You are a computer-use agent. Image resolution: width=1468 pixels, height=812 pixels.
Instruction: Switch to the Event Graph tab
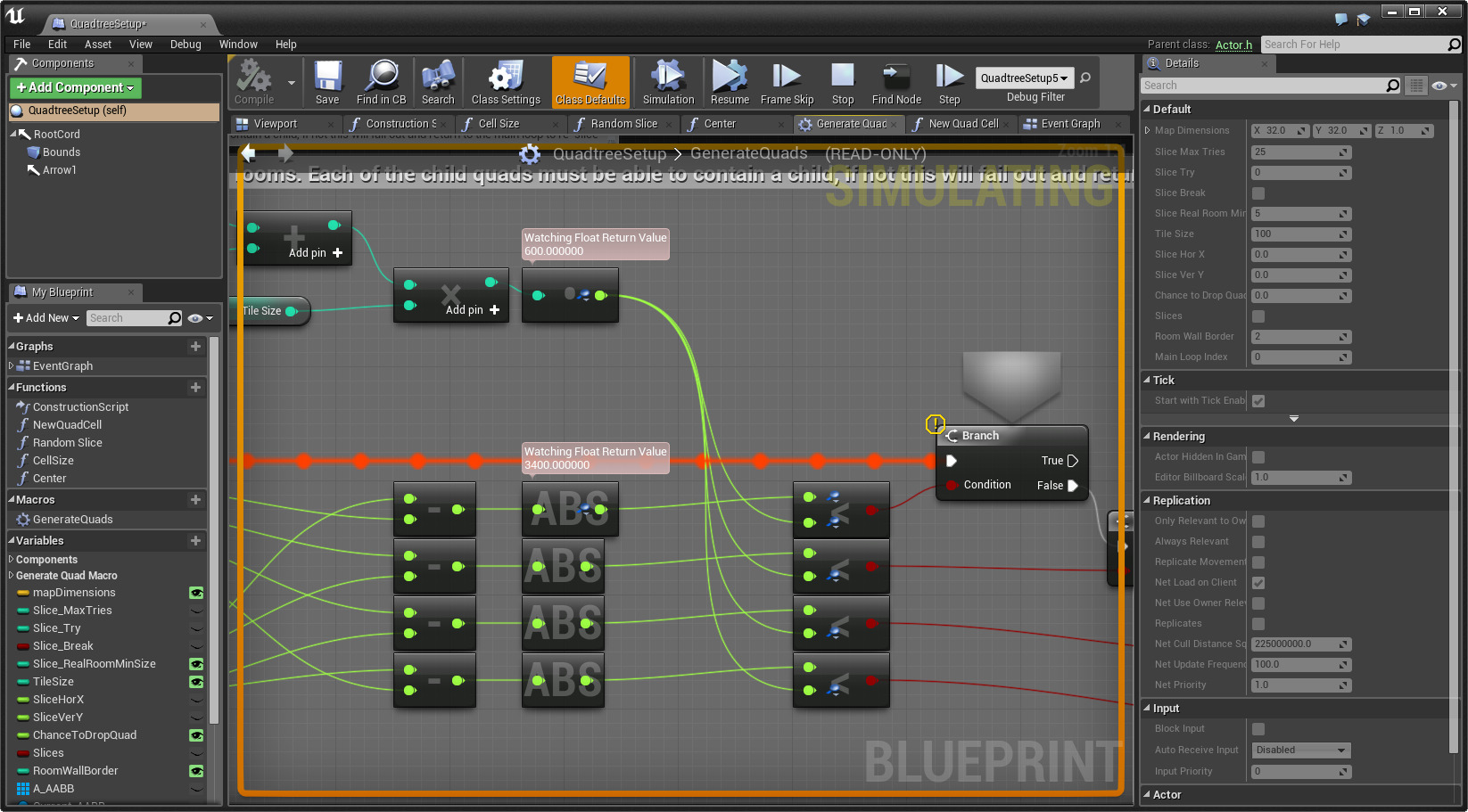(1070, 124)
